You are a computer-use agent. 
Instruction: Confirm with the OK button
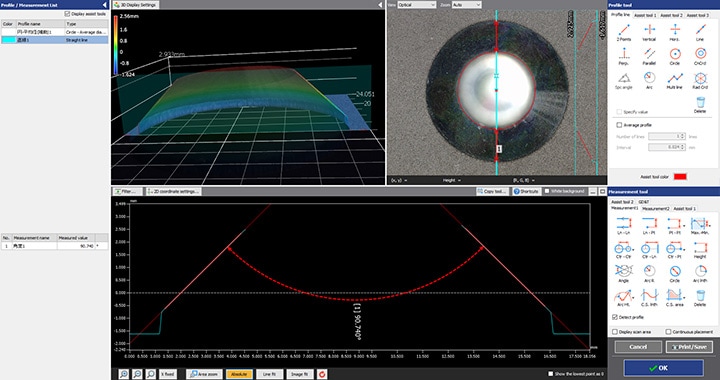[663, 368]
